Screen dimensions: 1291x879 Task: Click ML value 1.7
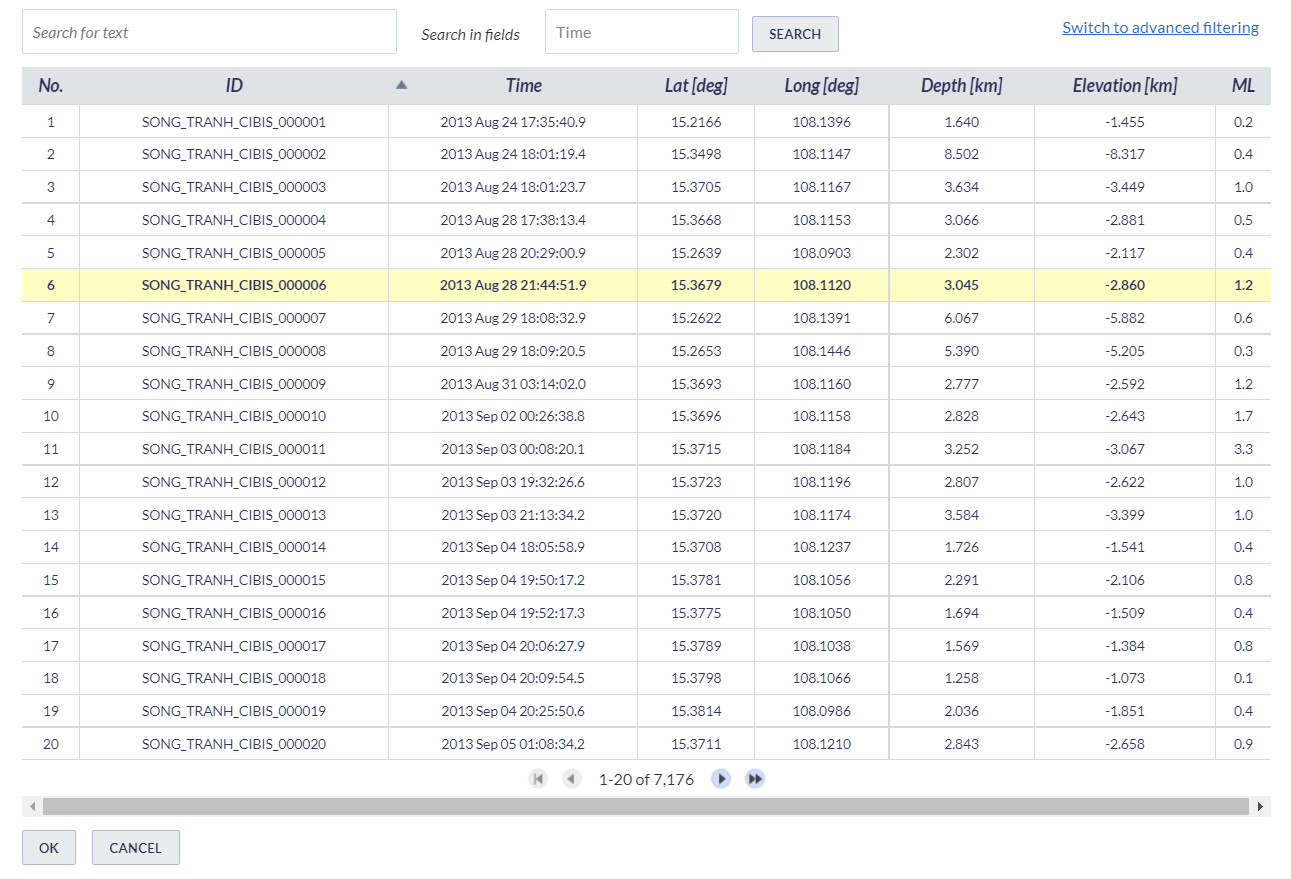pos(1243,416)
